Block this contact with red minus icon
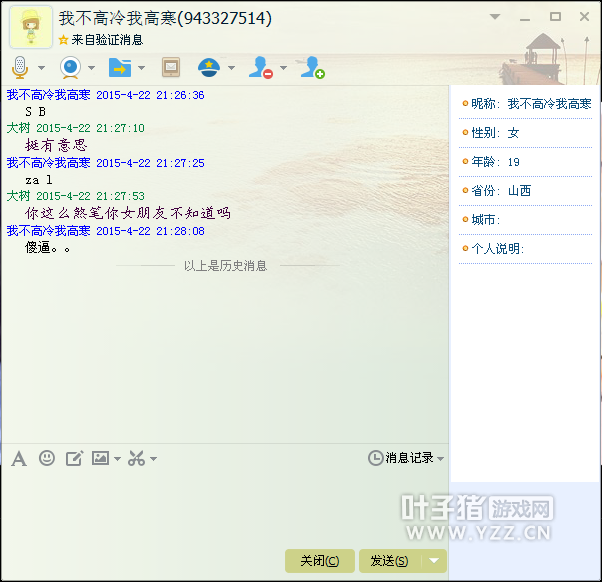Image resolution: width=602 pixels, height=582 pixels. pyautogui.click(x=260, y=68)
